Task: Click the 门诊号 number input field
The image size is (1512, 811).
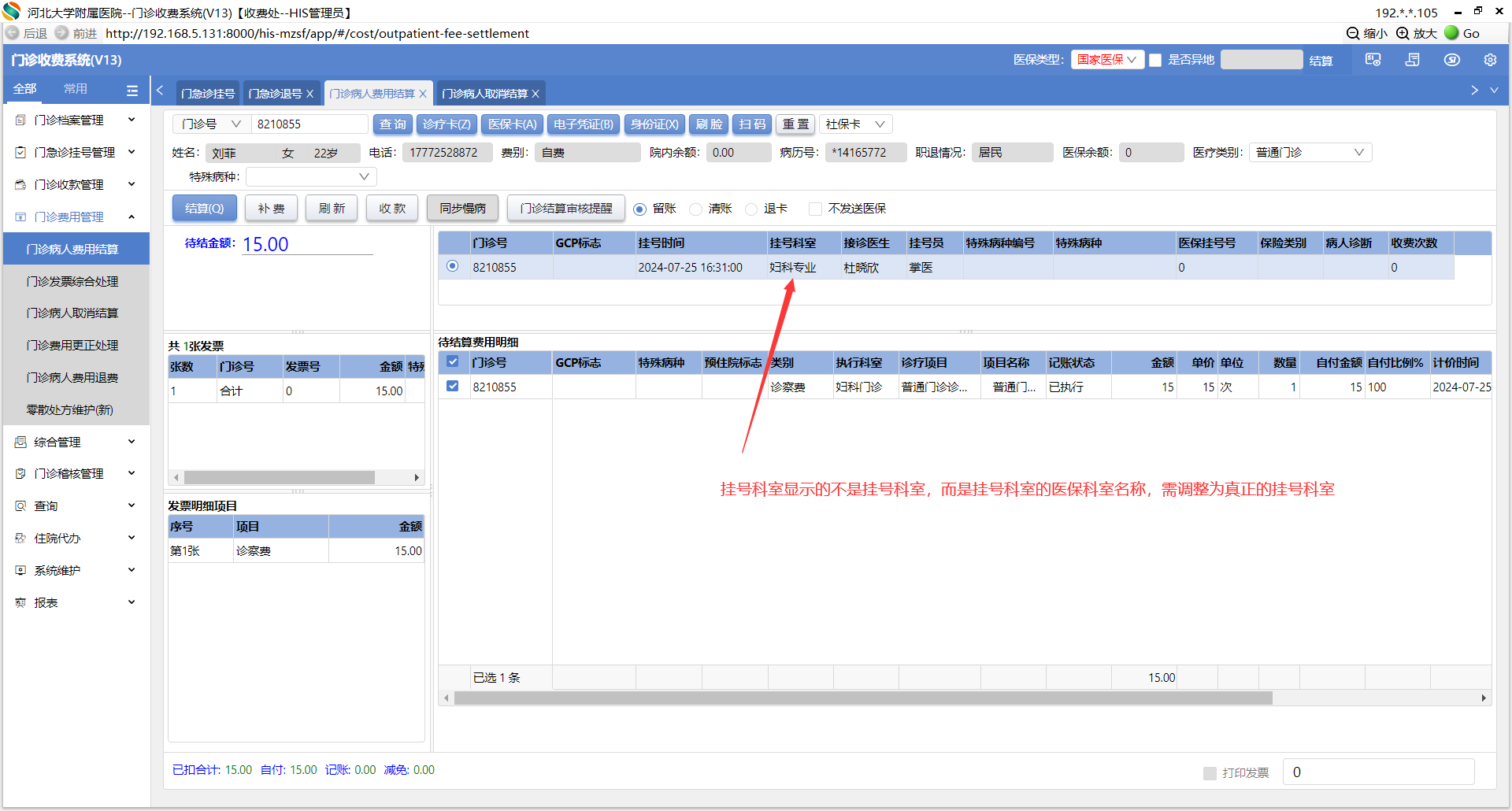Action: click(x=309, y=124)
